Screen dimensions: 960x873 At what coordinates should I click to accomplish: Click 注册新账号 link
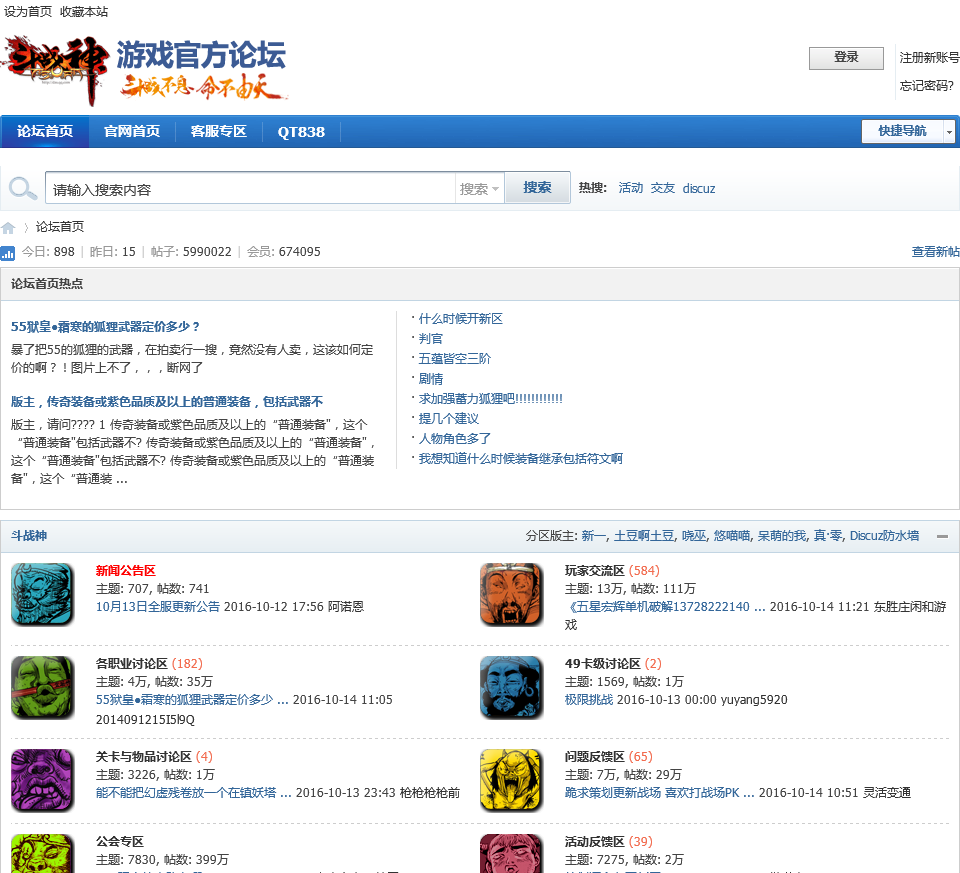coord(929,58)
